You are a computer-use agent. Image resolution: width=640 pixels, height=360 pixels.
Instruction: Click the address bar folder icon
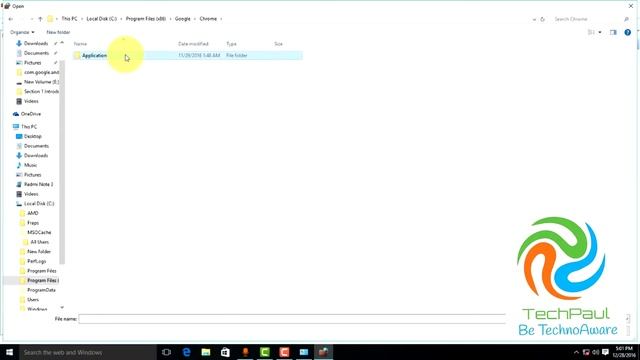pos(50,19)
